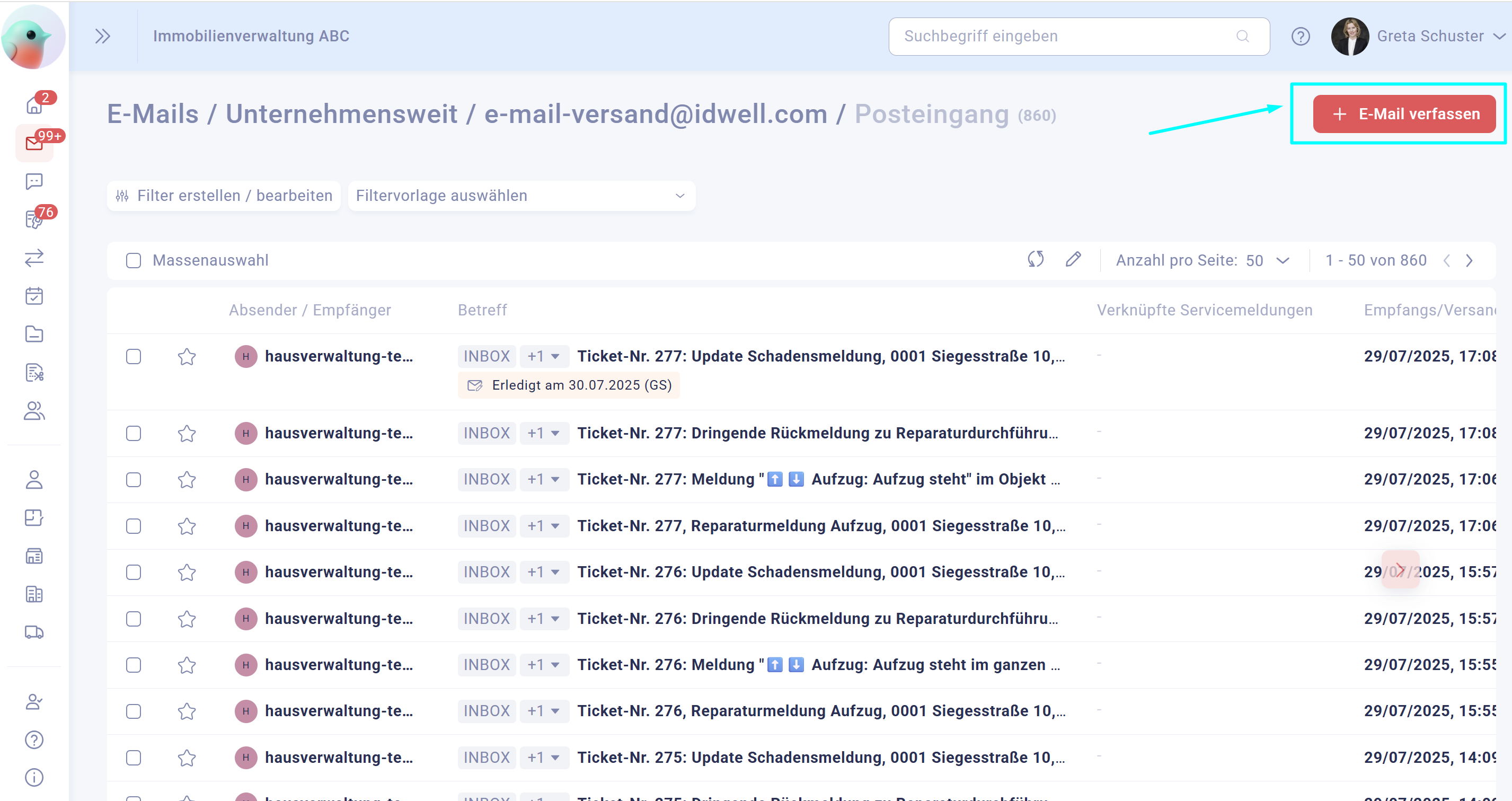
Task: Check the Ticket-Nr. 277 Update Schadensmeldung row
Action: point(133,356)
